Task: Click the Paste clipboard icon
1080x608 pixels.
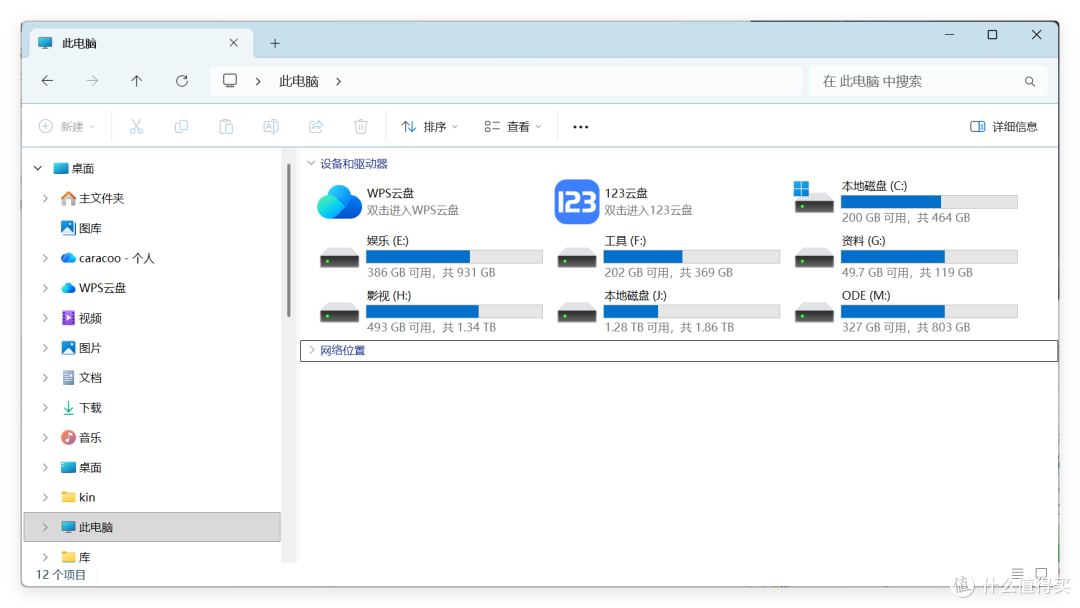Action: point(226,127)
